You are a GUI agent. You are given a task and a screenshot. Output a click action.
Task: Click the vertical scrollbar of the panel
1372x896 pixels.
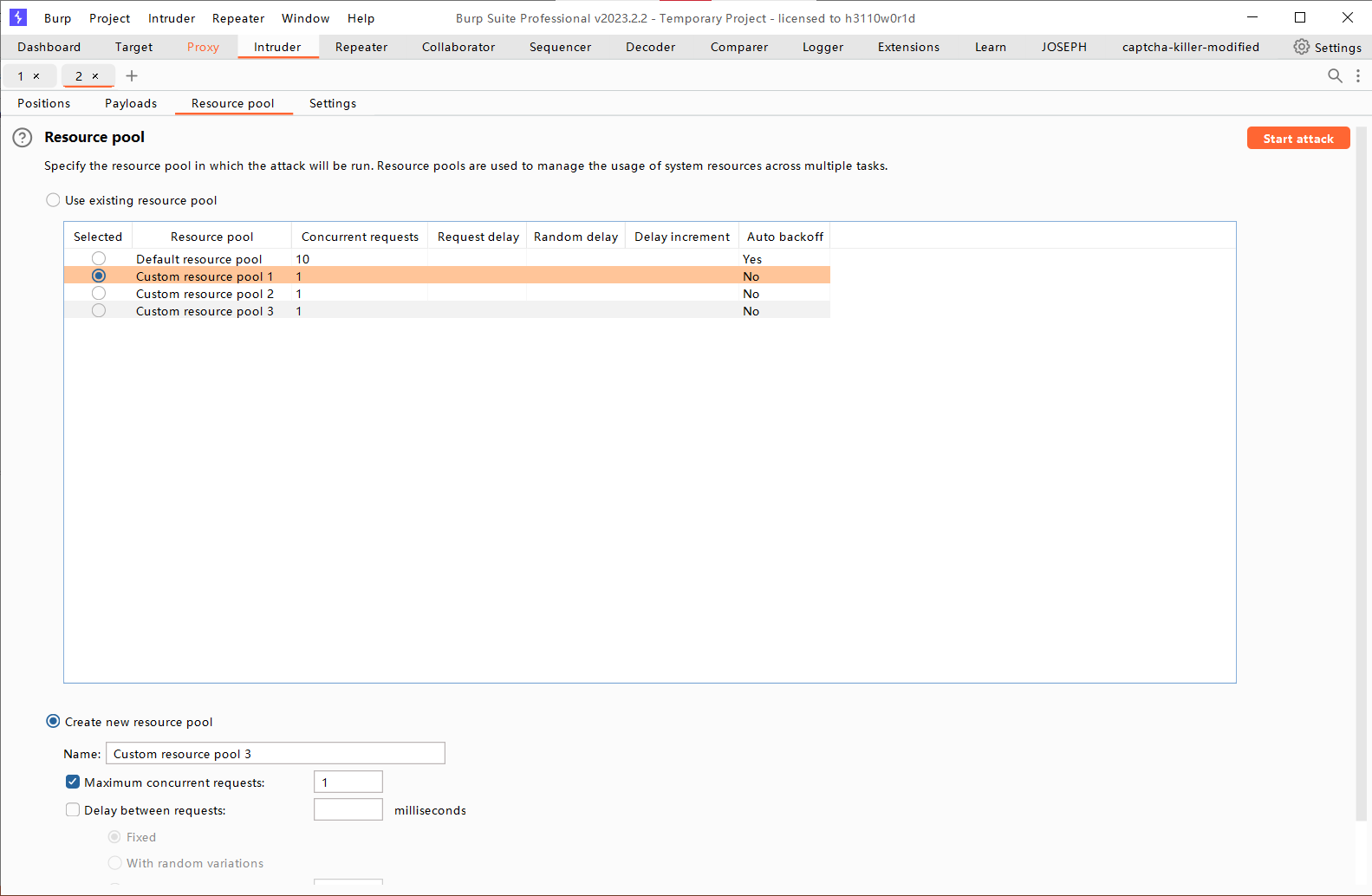1362,473
